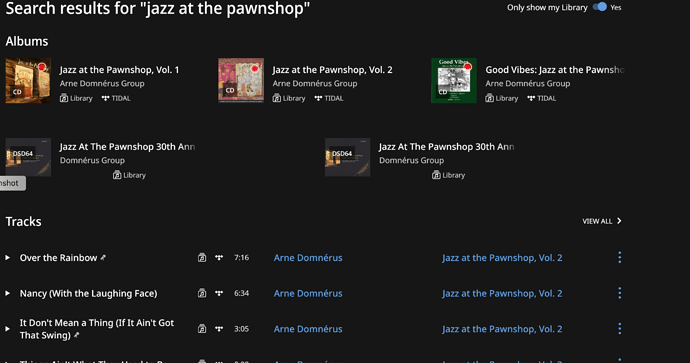Click Library icon under Pawnshop Vol. 1

pos(64,99)
